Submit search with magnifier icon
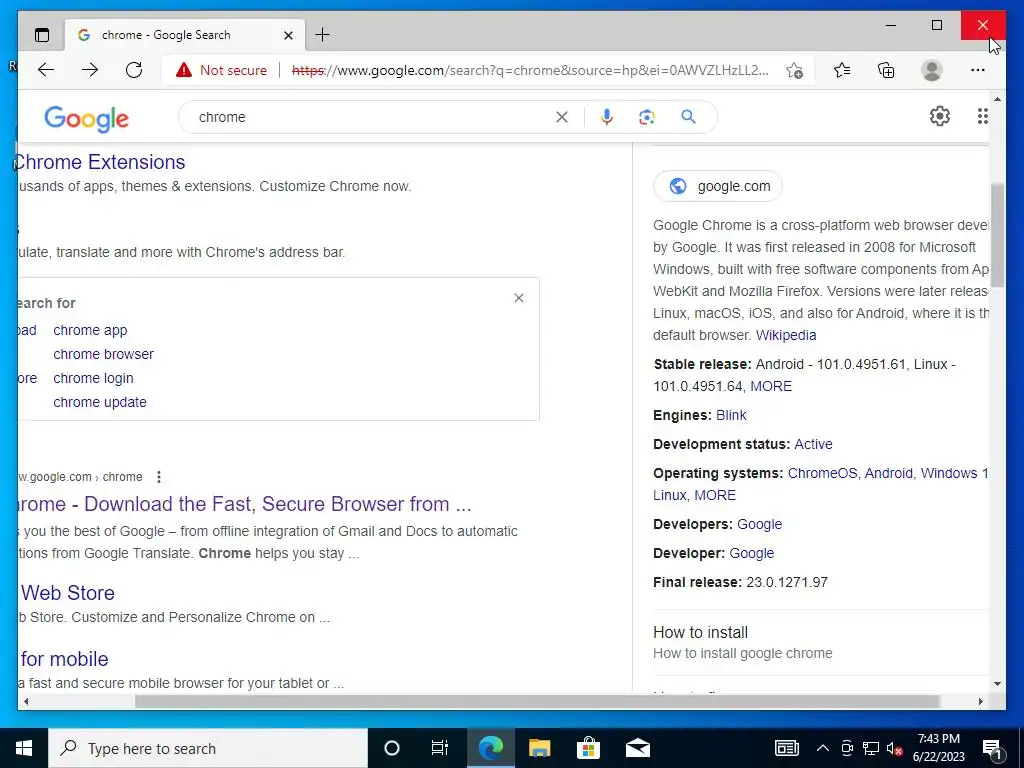Image resolution: width=1024 pixels, height=768 pixels. pos(688,117)
